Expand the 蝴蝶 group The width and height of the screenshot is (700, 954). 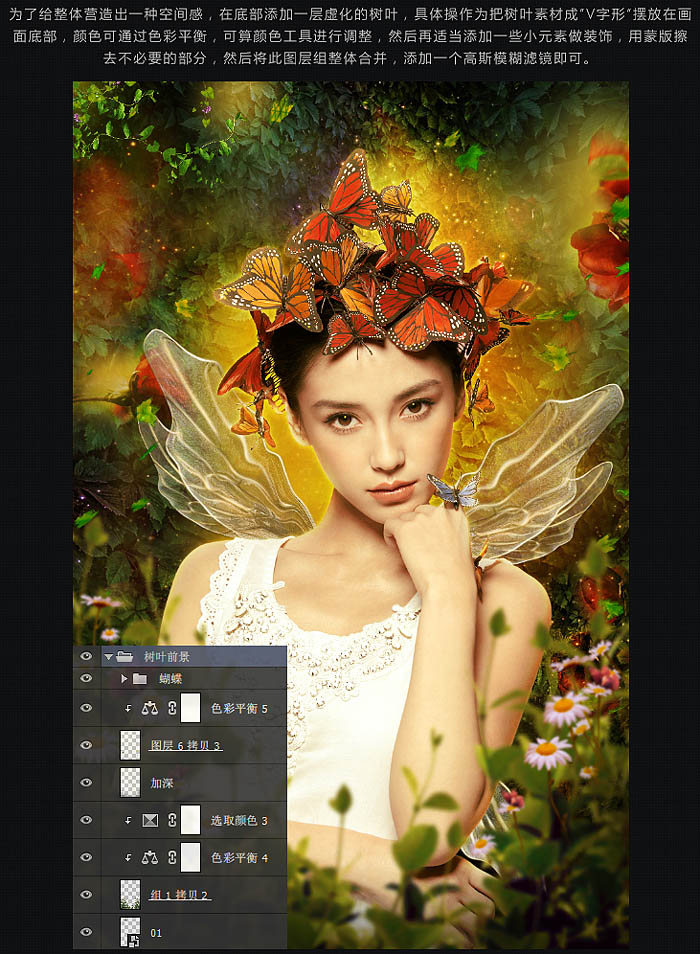tap(124, 678)
